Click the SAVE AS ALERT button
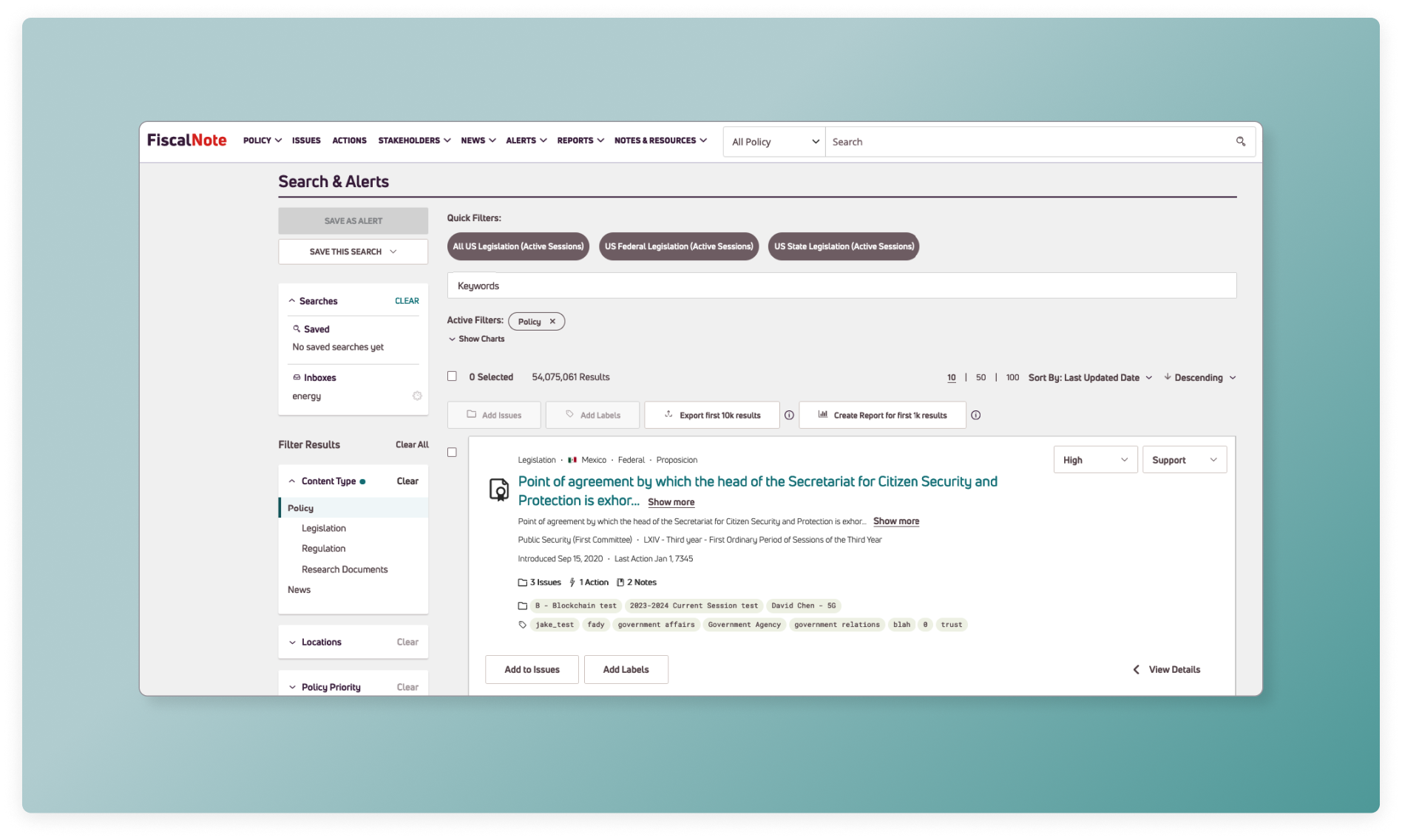 353,220
